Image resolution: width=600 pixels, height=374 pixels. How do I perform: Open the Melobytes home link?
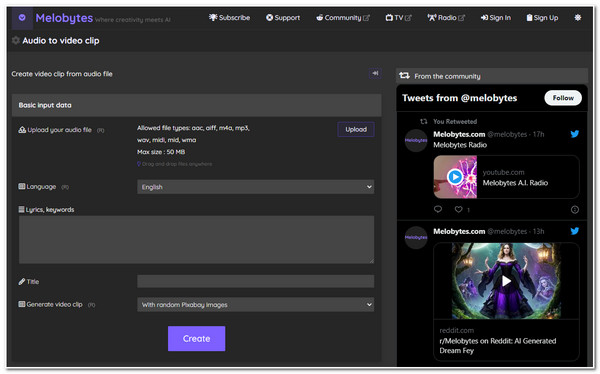point(64,18)
